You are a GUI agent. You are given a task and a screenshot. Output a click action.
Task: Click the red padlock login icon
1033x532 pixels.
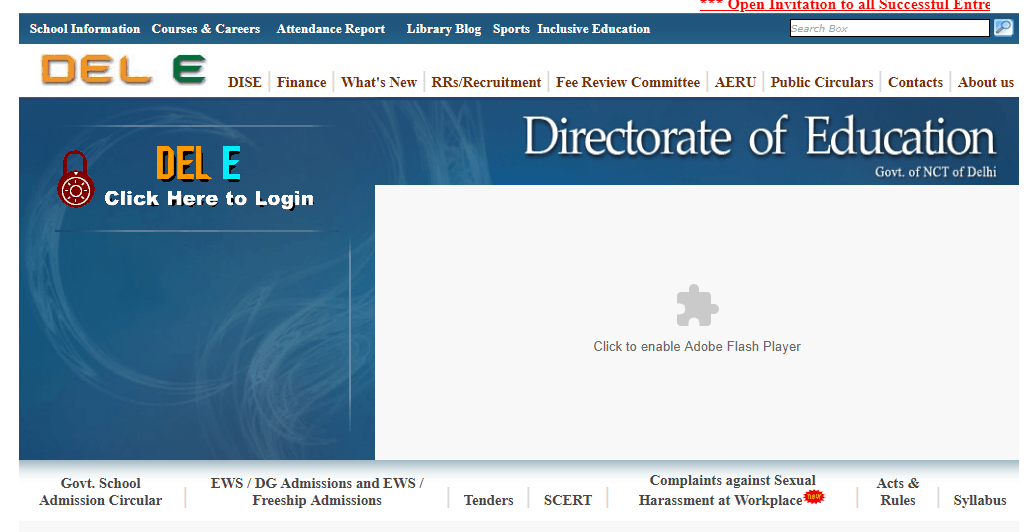pyautogui.click(x=75, y=180)
